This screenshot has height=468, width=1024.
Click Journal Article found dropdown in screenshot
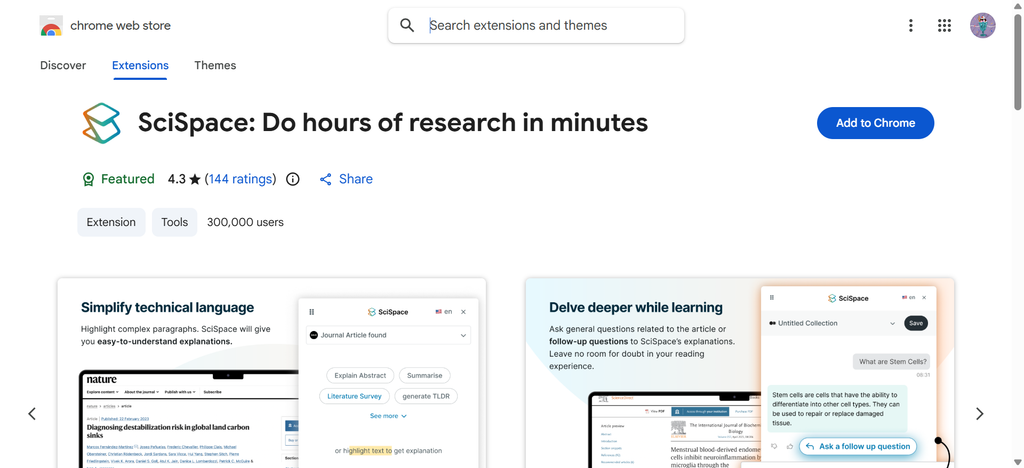pyautogui.click(x=388, y=335)
